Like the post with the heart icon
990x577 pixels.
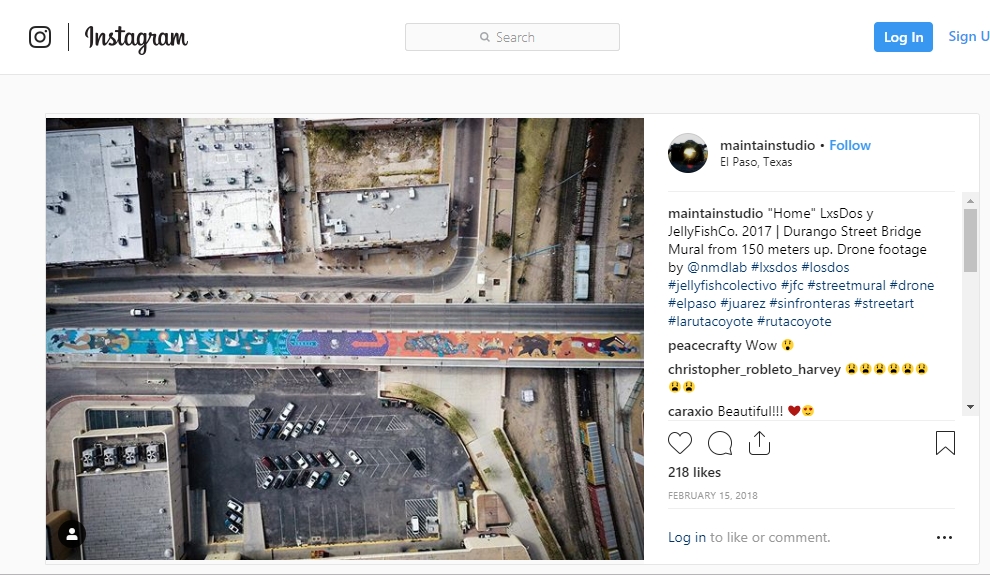click(x=680, y=443)
